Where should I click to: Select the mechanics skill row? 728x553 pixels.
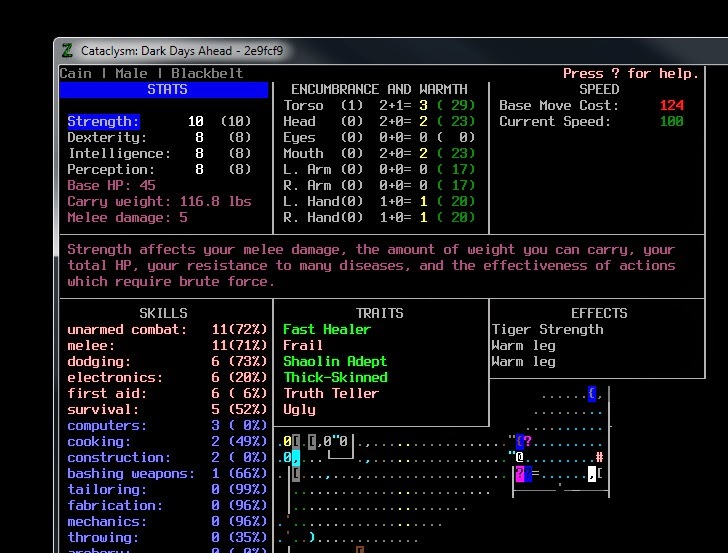click(x=167, y=521)
